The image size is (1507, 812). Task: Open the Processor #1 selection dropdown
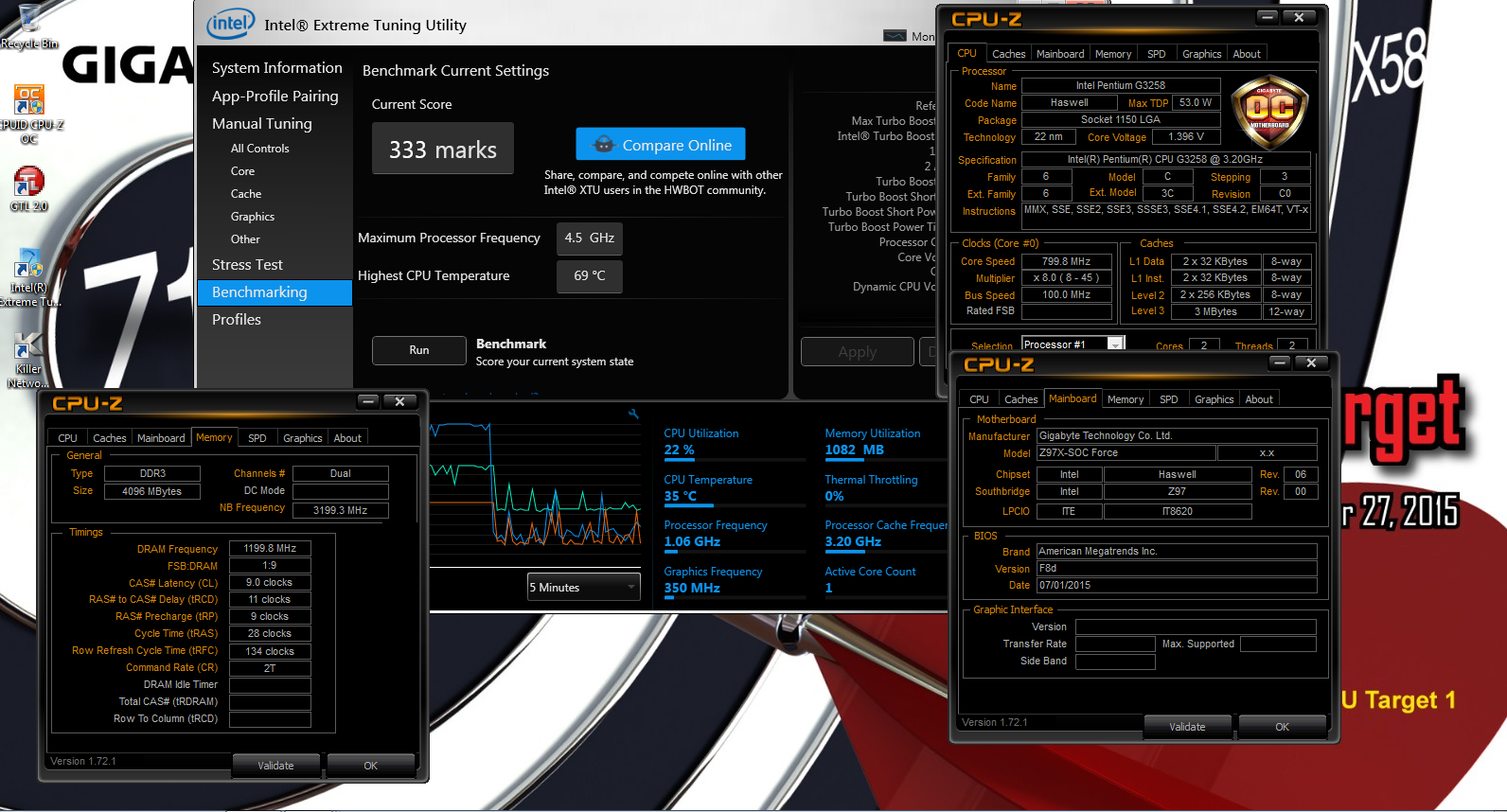click(1073, 344)
